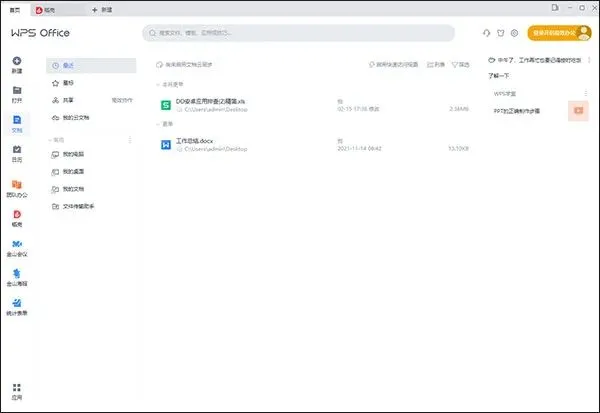Open 我的电脑 (My Computer) item
This screenshot has width=600, height=413.
coord(91,154)
